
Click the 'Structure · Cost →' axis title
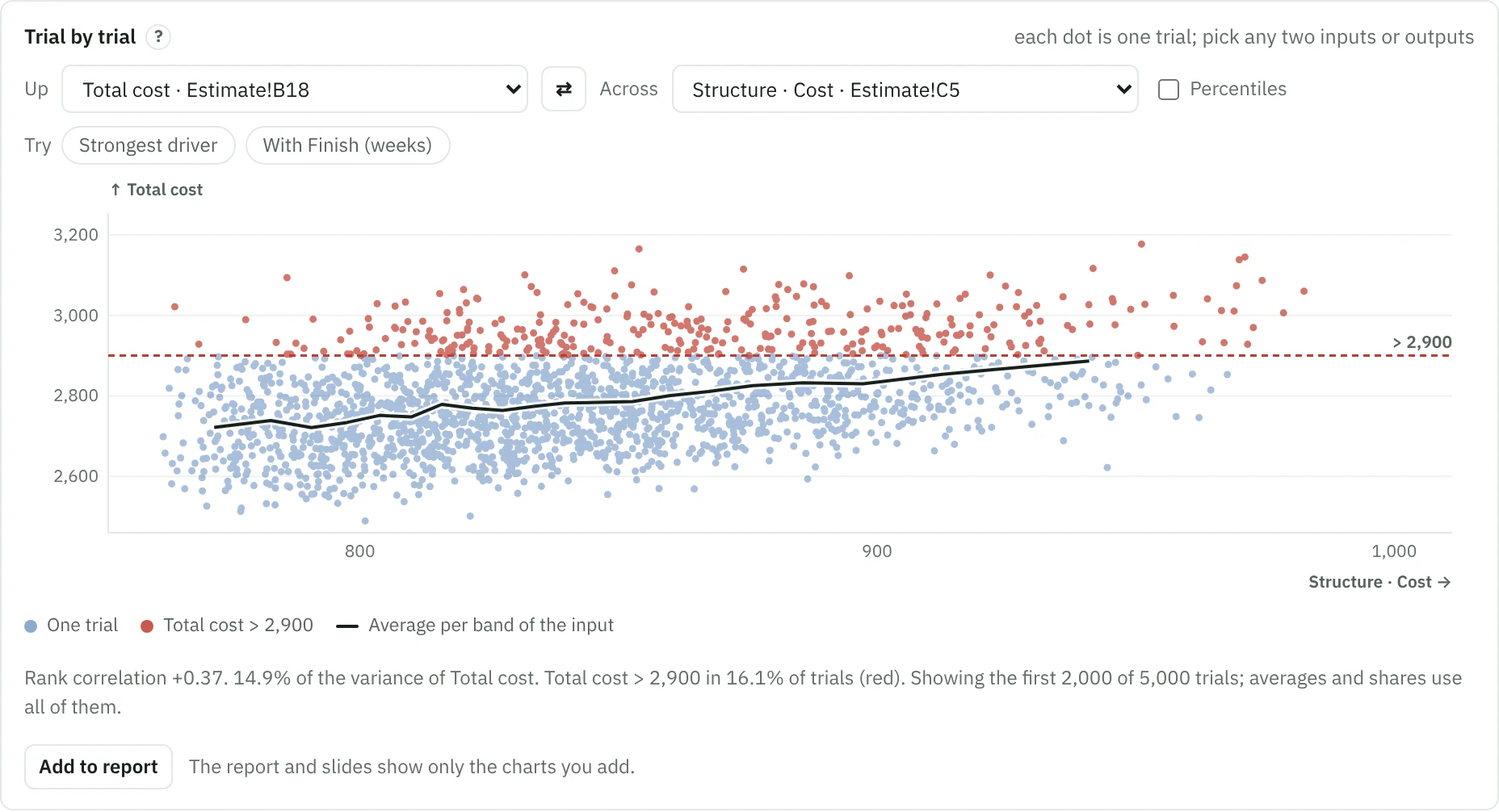[1379, 582]
